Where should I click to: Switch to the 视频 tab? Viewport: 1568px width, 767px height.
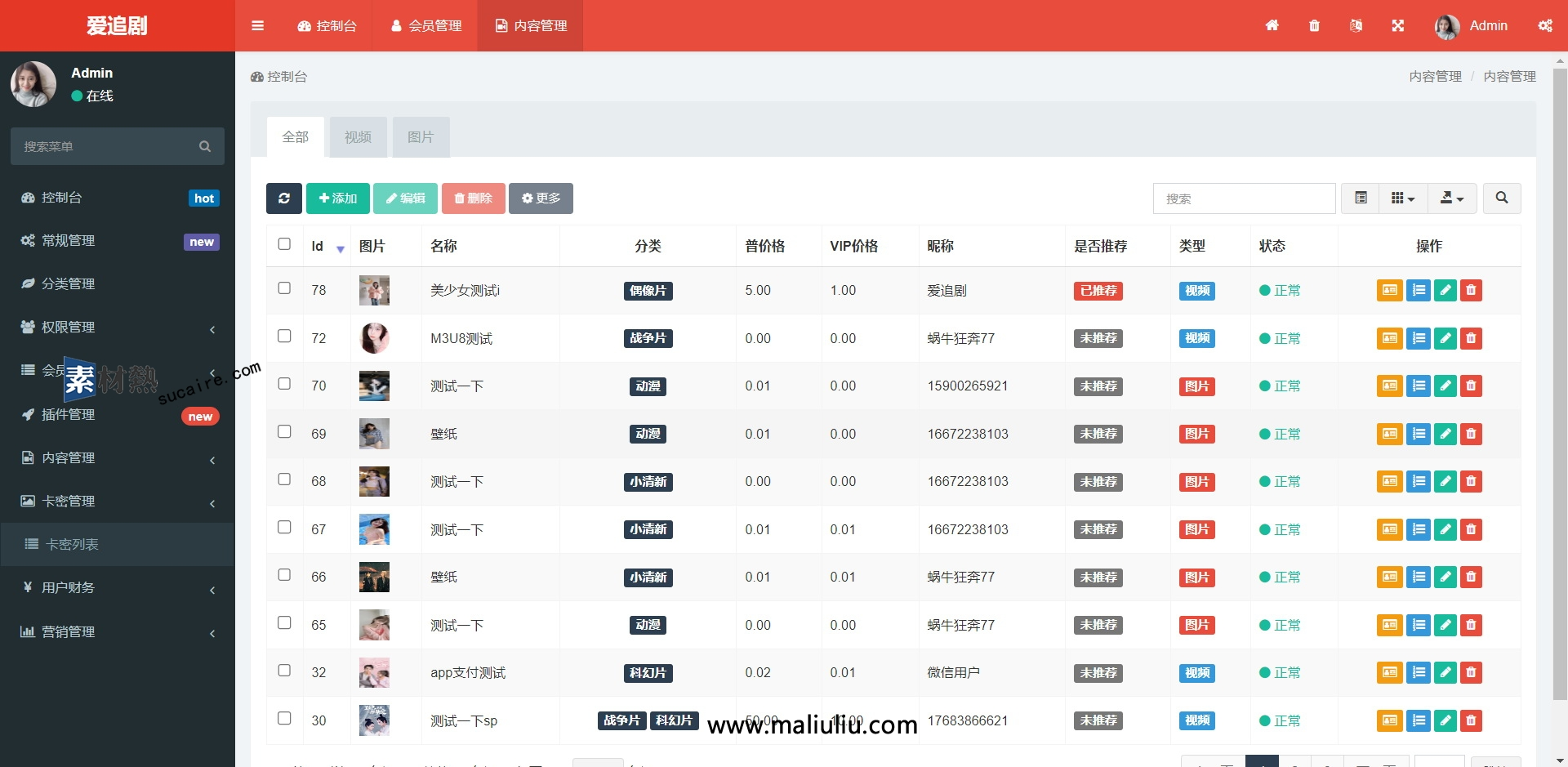point(357,136)
